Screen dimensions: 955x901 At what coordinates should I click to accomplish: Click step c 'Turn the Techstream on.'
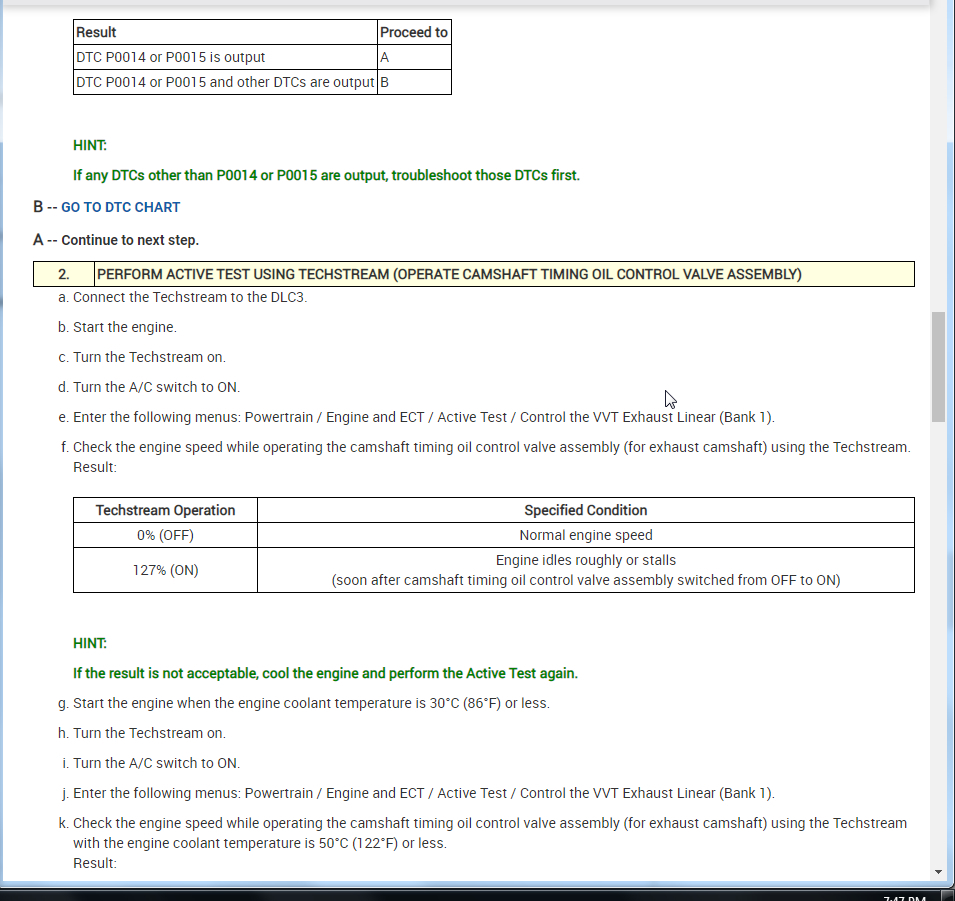149,357
